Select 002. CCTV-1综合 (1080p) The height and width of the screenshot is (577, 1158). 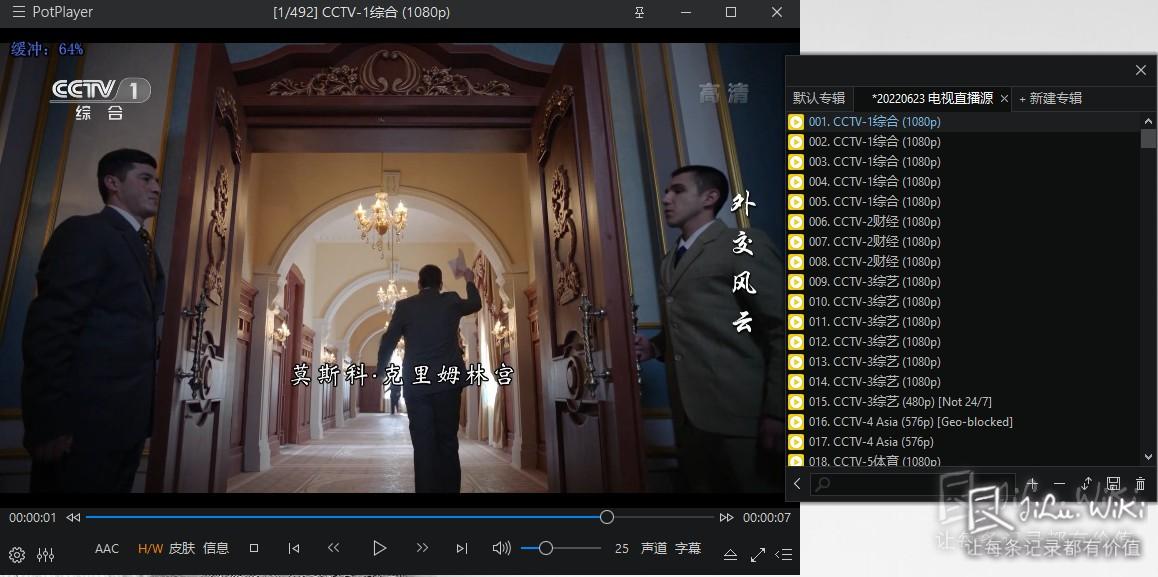tap(964, 142)
